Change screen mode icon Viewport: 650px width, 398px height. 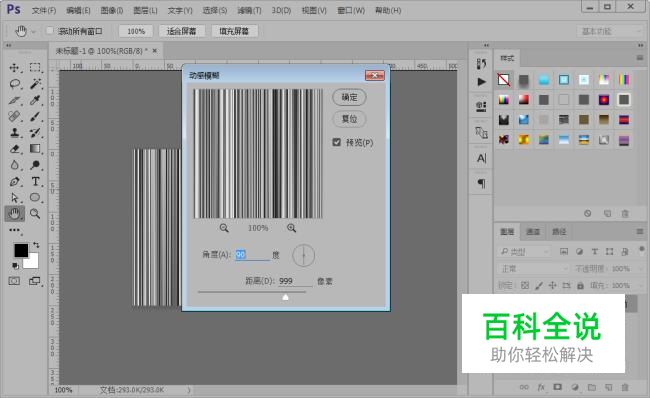(x=35, y=281)
